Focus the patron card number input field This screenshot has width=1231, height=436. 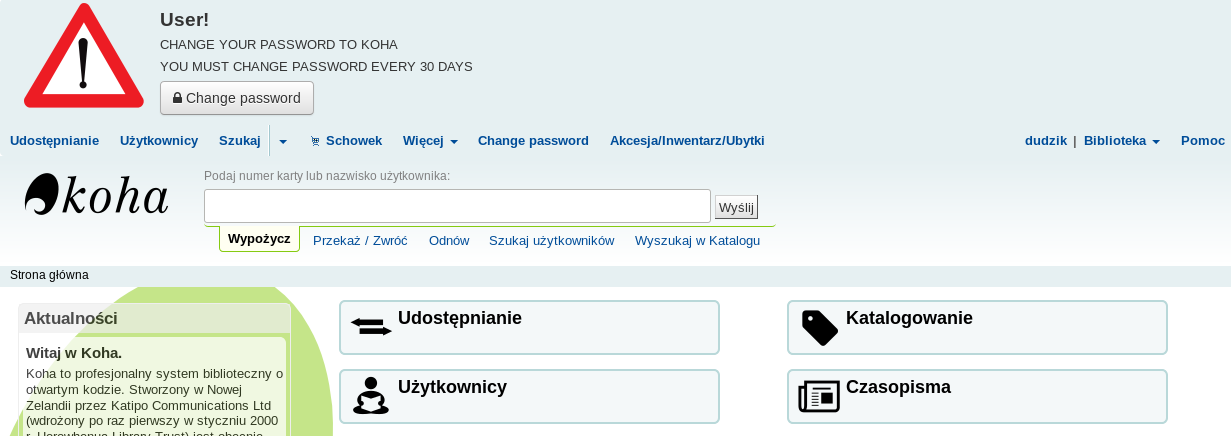tap(457, 206)
